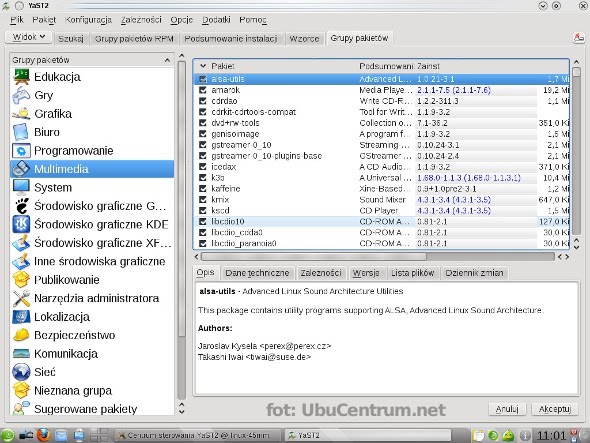
Task: Open the Pakiet menu
Action: [44, 20]
